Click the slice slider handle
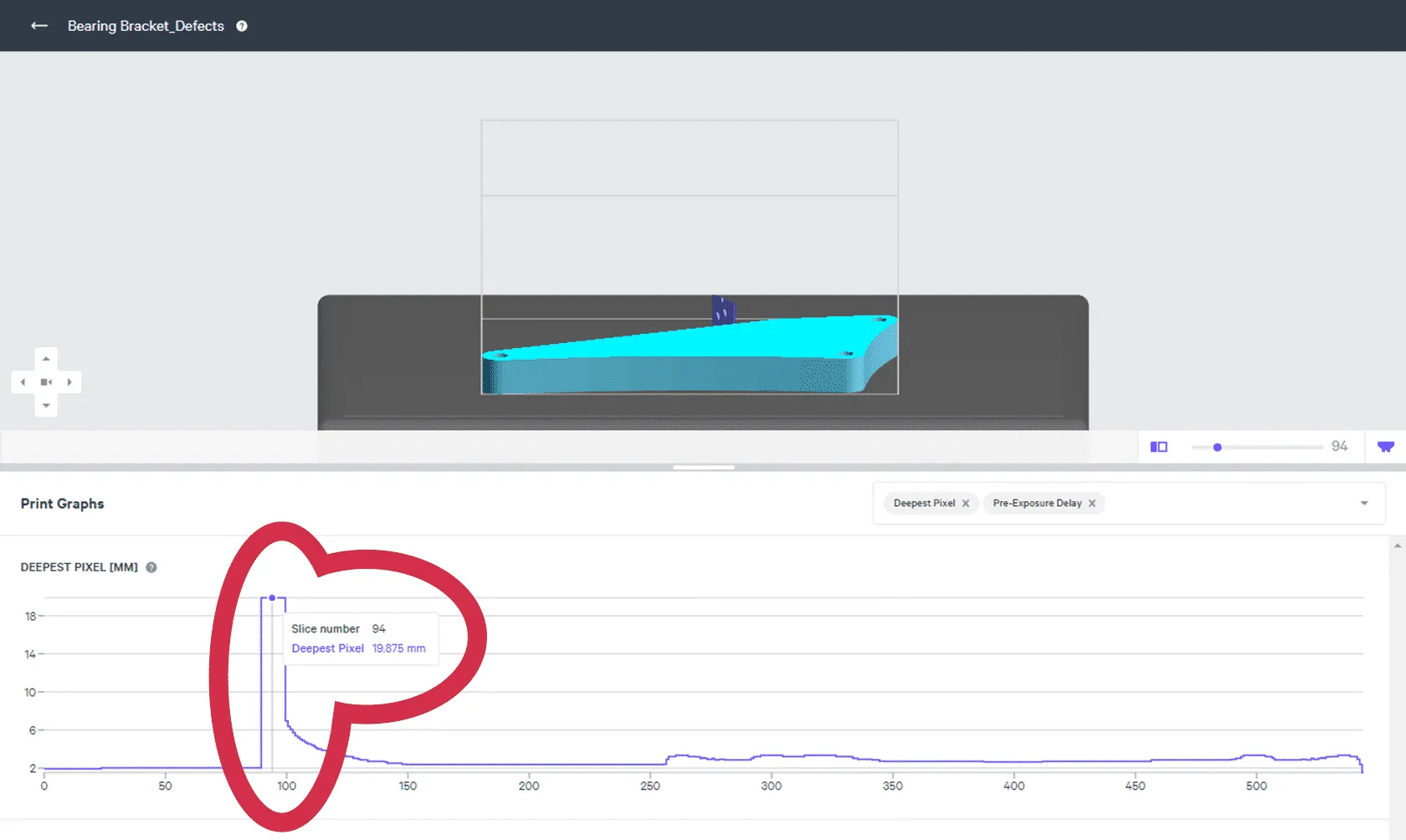 [x=1217, y=448]
